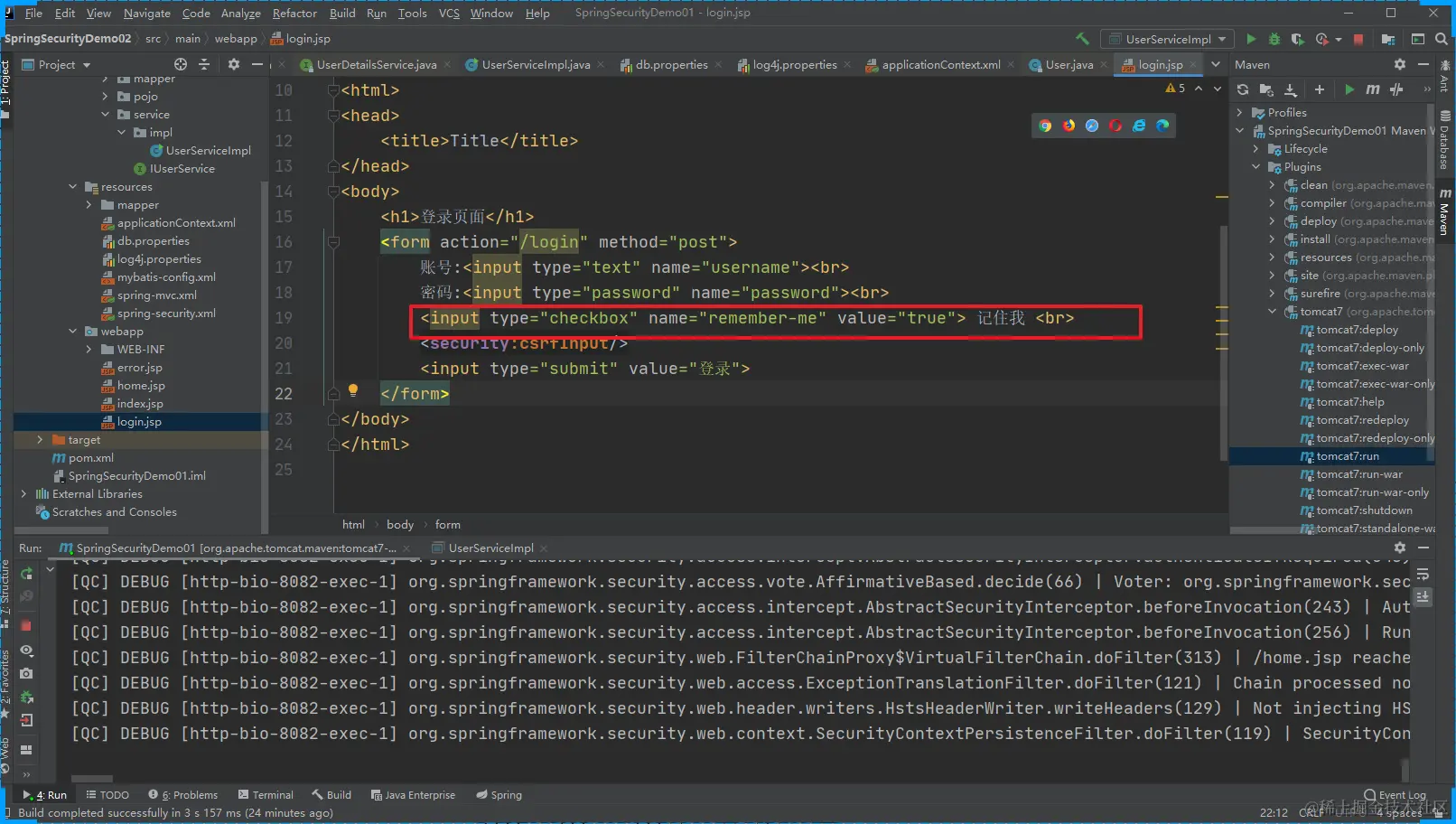Run UserServiceImpl with the green play icon
This screenshot has width=1456, height=824.
[x=1251, y=39]
